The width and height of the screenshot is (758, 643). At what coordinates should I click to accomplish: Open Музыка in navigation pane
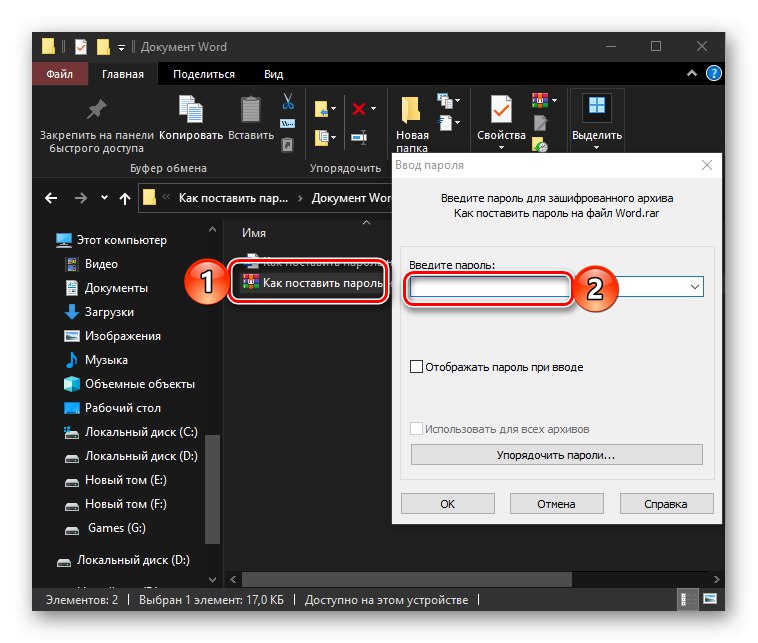pyautogui.click(x=96, y=360)
